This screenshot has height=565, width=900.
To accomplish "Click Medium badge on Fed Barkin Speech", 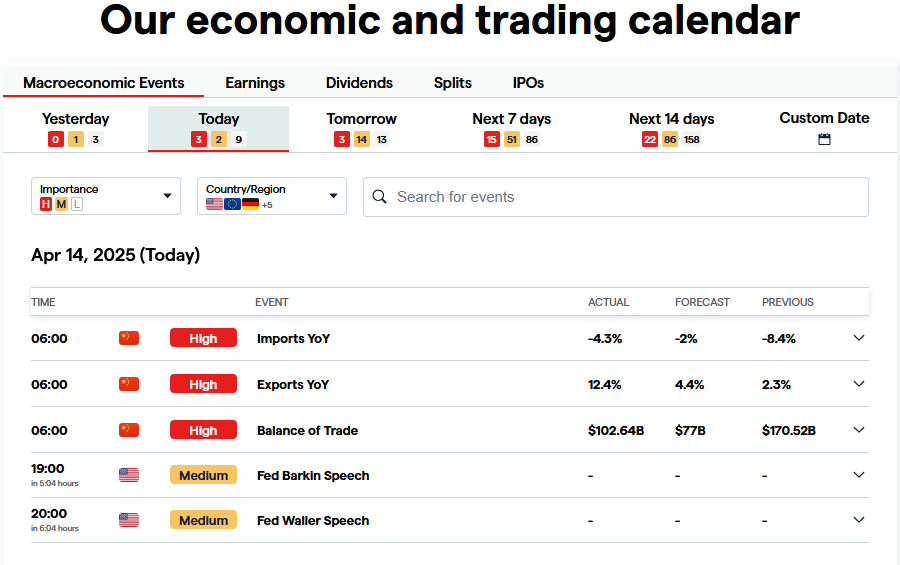I will [x=203, y=475].
